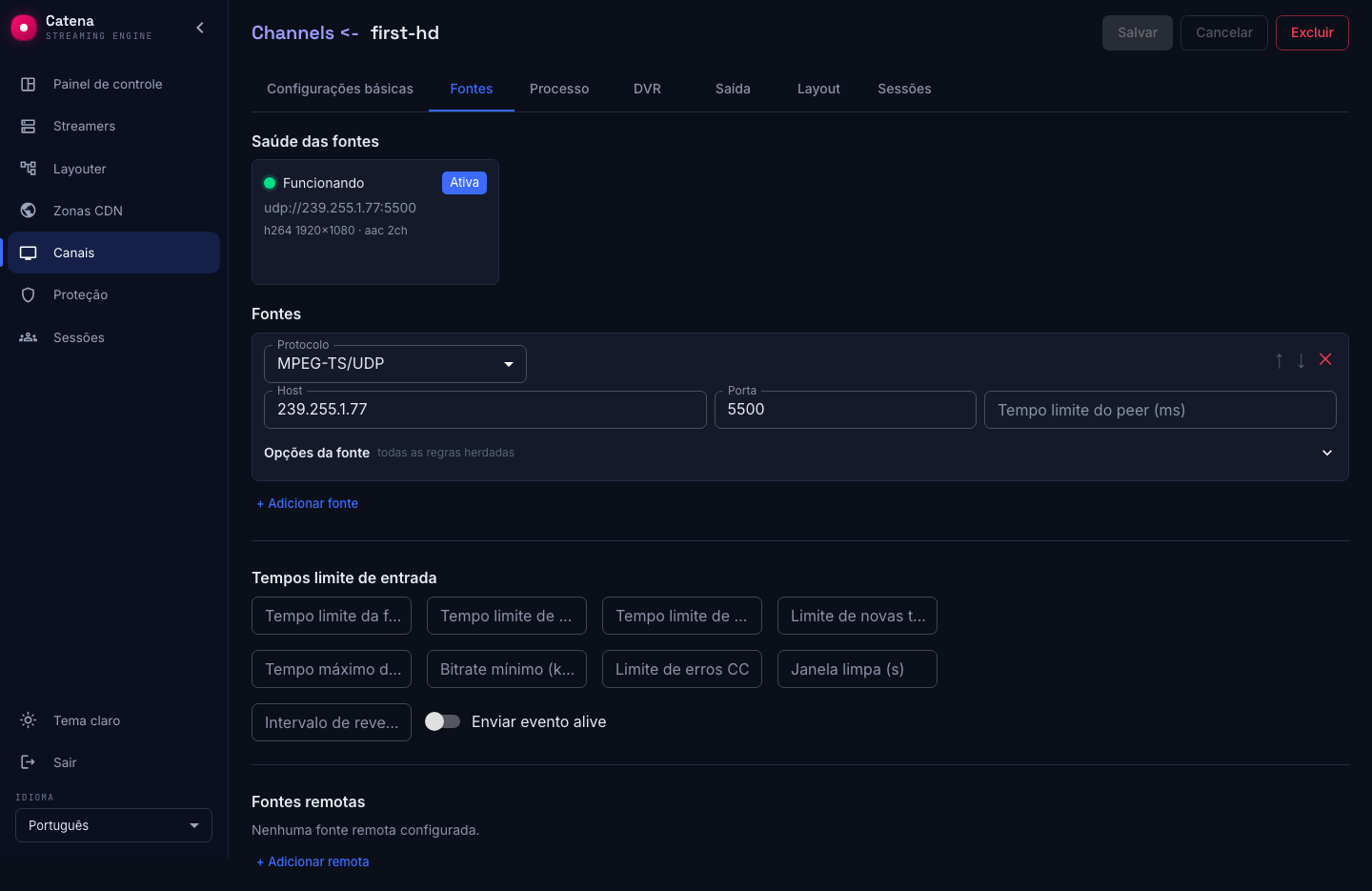Open Layouter in the sidebar

coord(113,169)
